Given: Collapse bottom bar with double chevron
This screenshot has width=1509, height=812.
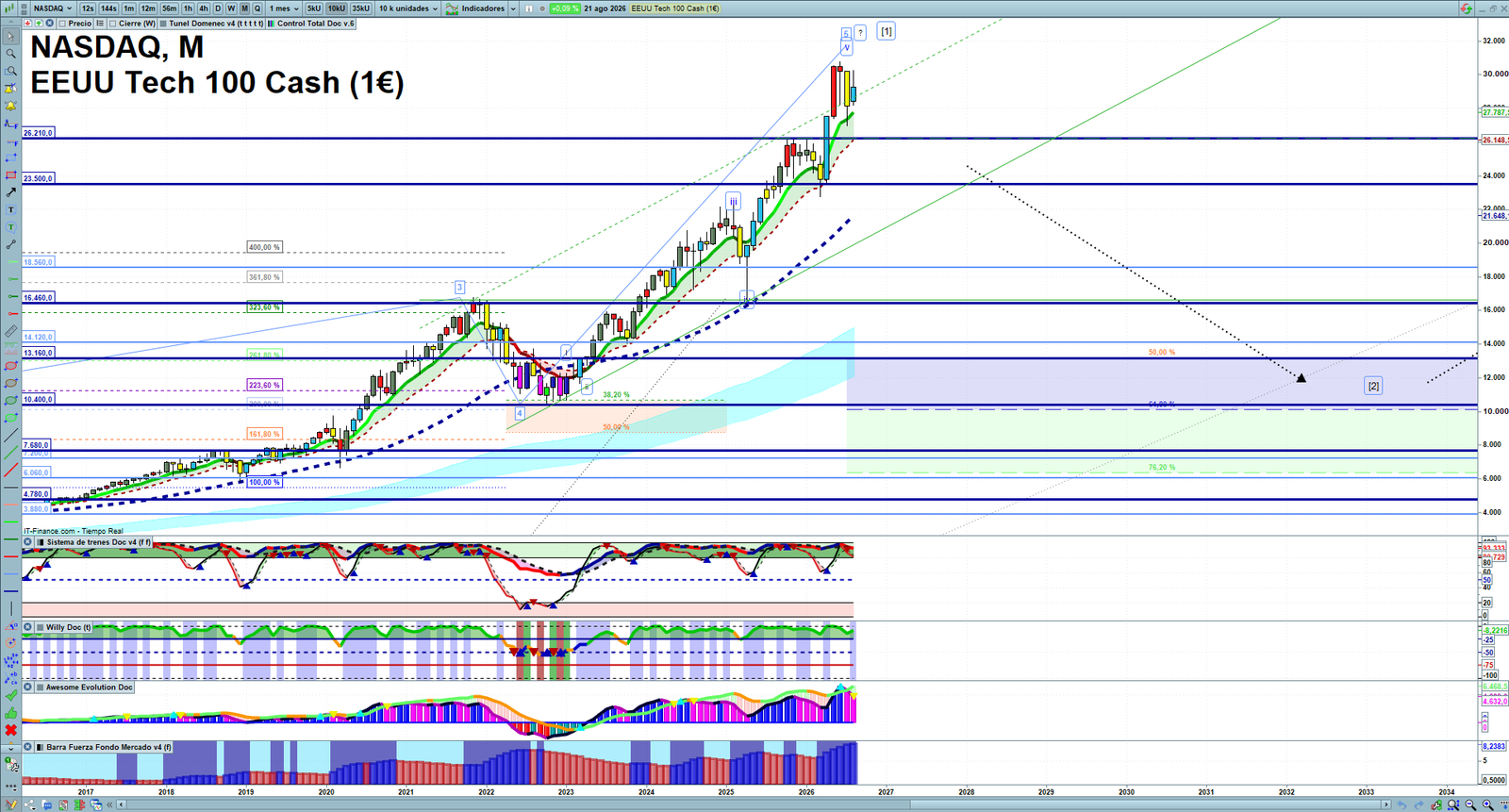Looking at the screenshot, I should (109, 804).
